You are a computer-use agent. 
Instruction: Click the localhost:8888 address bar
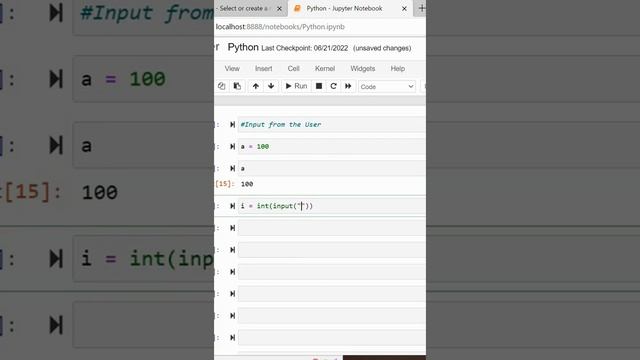tap(280, 27)
